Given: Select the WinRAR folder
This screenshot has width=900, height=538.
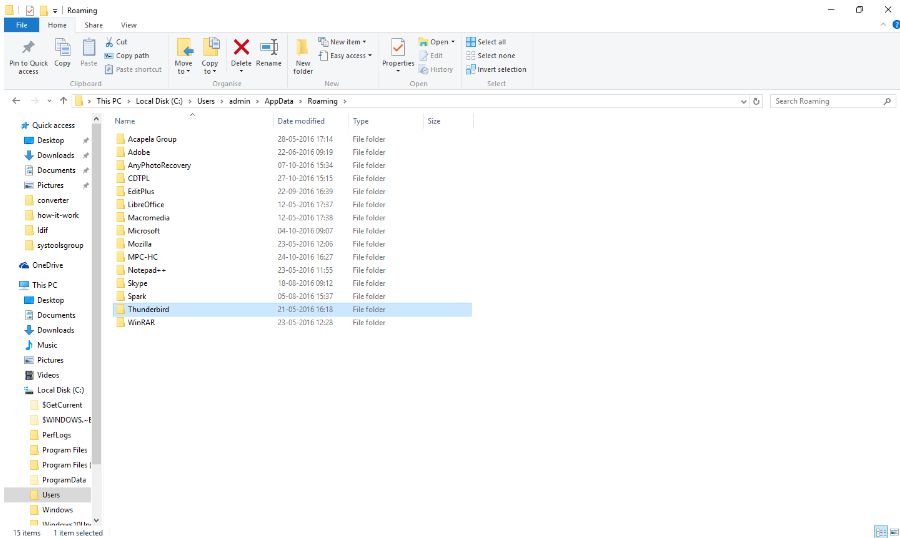Looking at the screenshot, I should coord(293,323).
